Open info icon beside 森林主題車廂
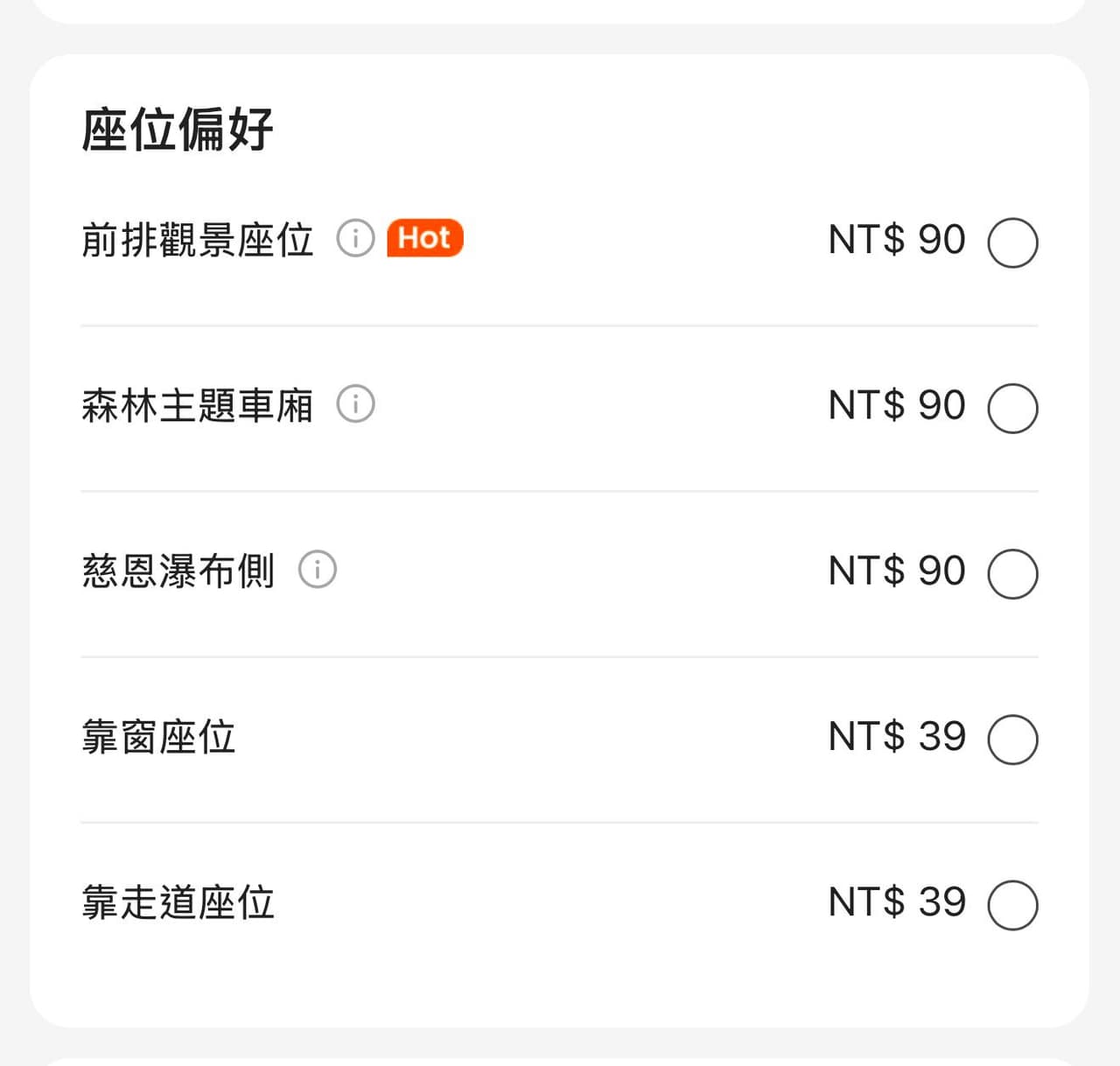The image size is (1120, 1066). point(355,403)
